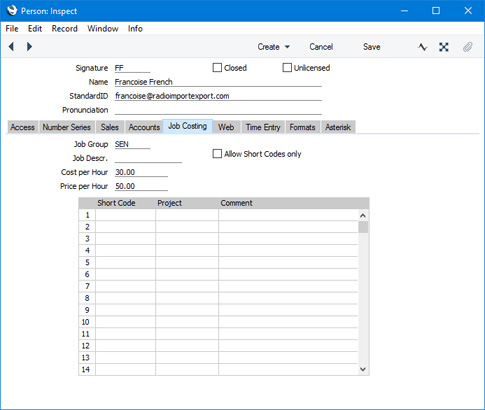
Task: Minimize the Person Inspect window
Action: pos(404,11)
